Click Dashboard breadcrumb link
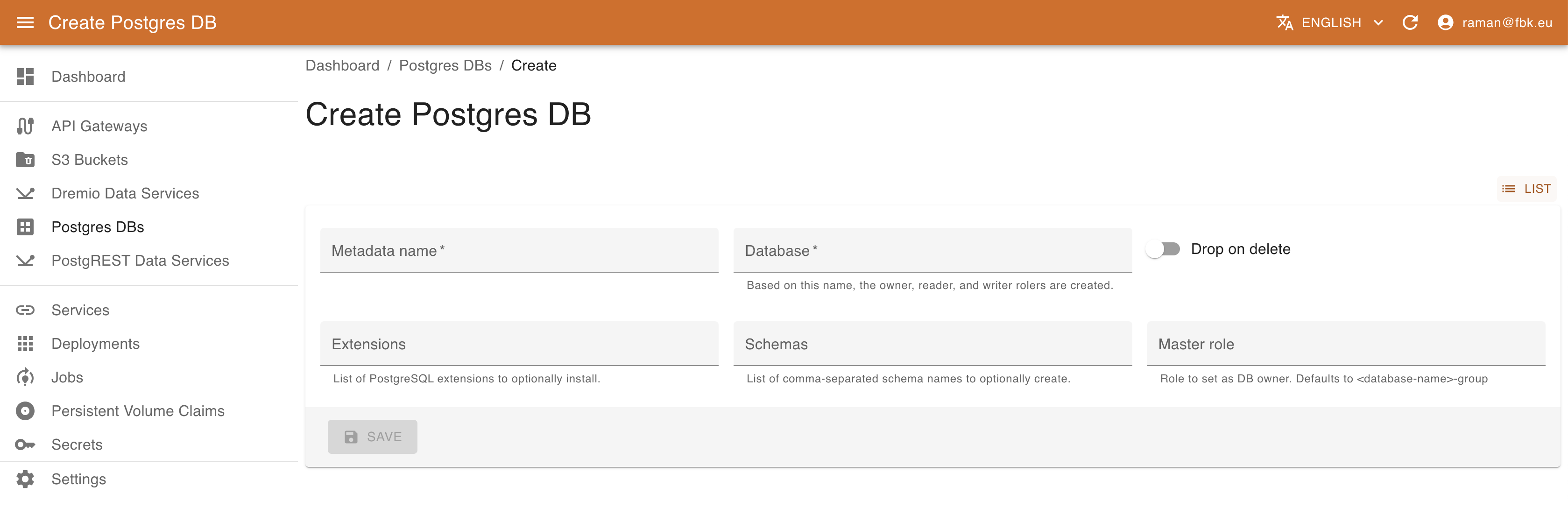1568x508 pixels. point(343,65)
